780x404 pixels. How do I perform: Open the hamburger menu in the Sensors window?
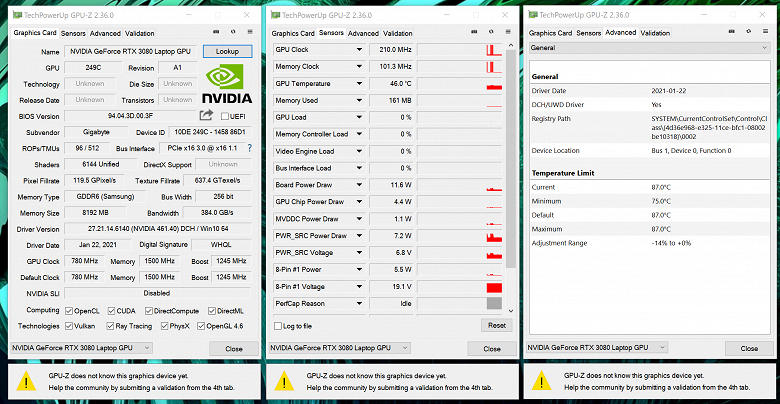point(508,31)
